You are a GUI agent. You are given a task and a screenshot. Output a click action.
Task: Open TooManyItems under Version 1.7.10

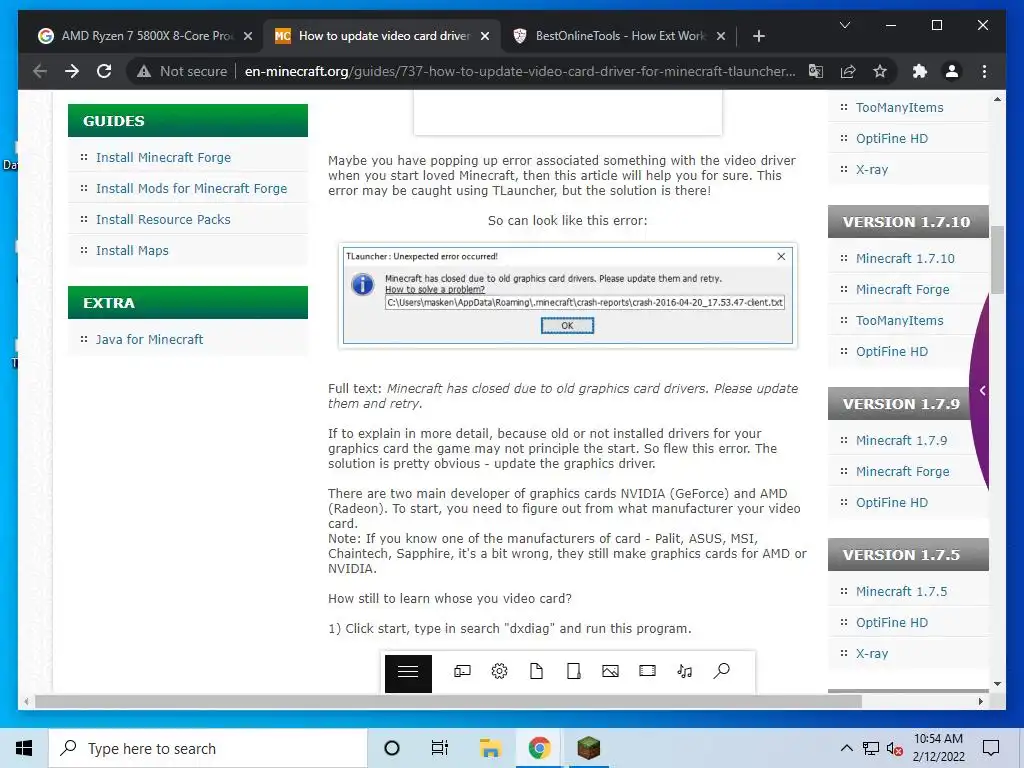point(899,321)
